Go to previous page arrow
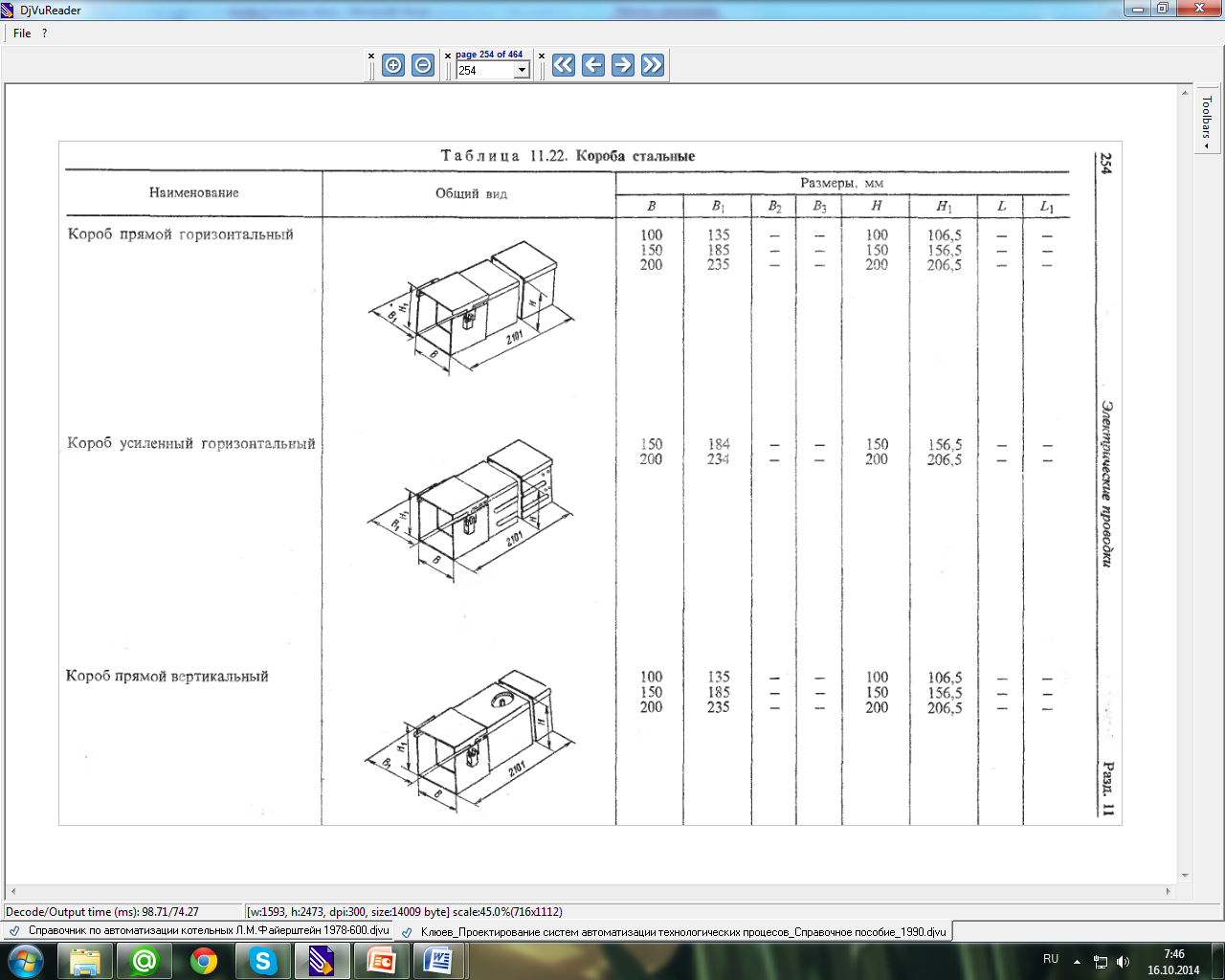 coord(593,65)
